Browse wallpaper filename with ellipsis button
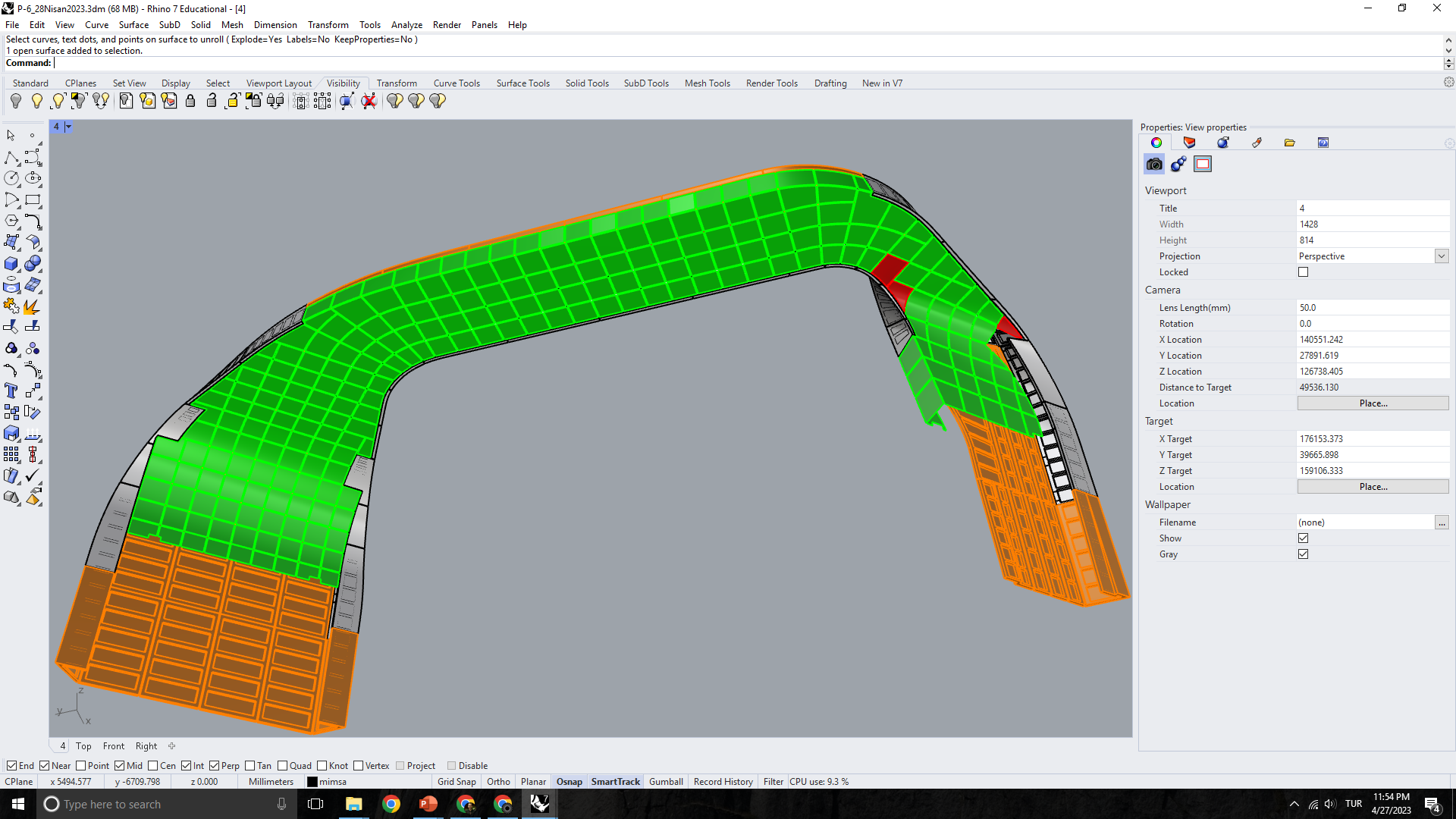Screen dimensions: 1456x819 [1442, 522]
